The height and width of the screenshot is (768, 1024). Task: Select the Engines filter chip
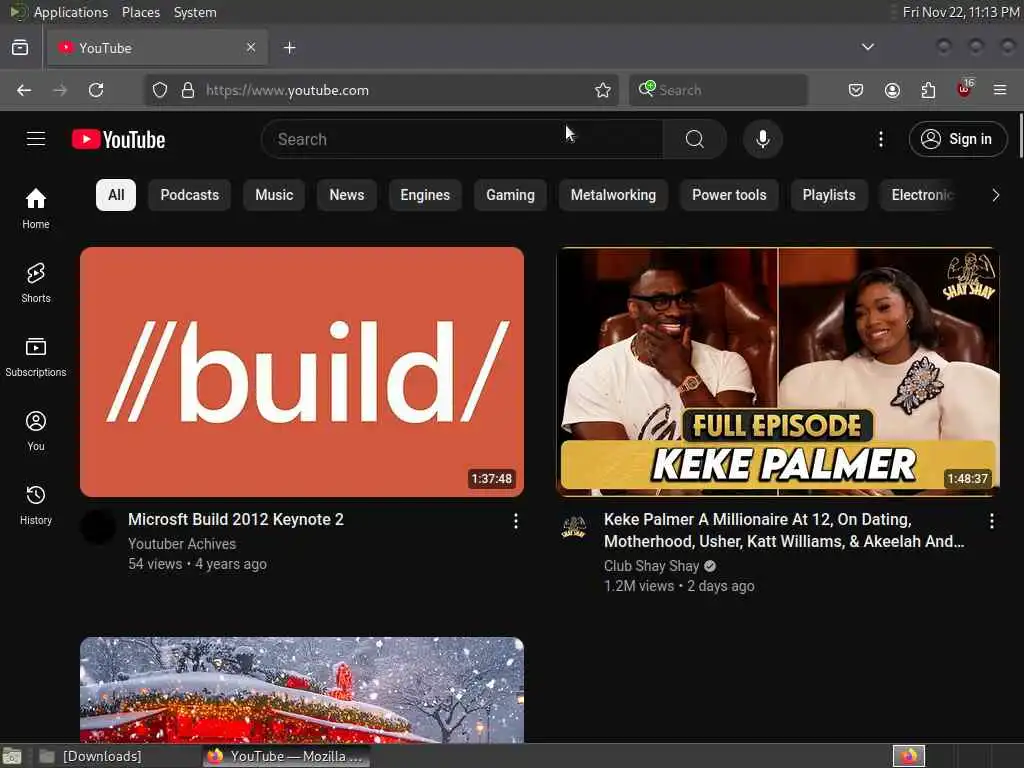(x=425, y=195)
